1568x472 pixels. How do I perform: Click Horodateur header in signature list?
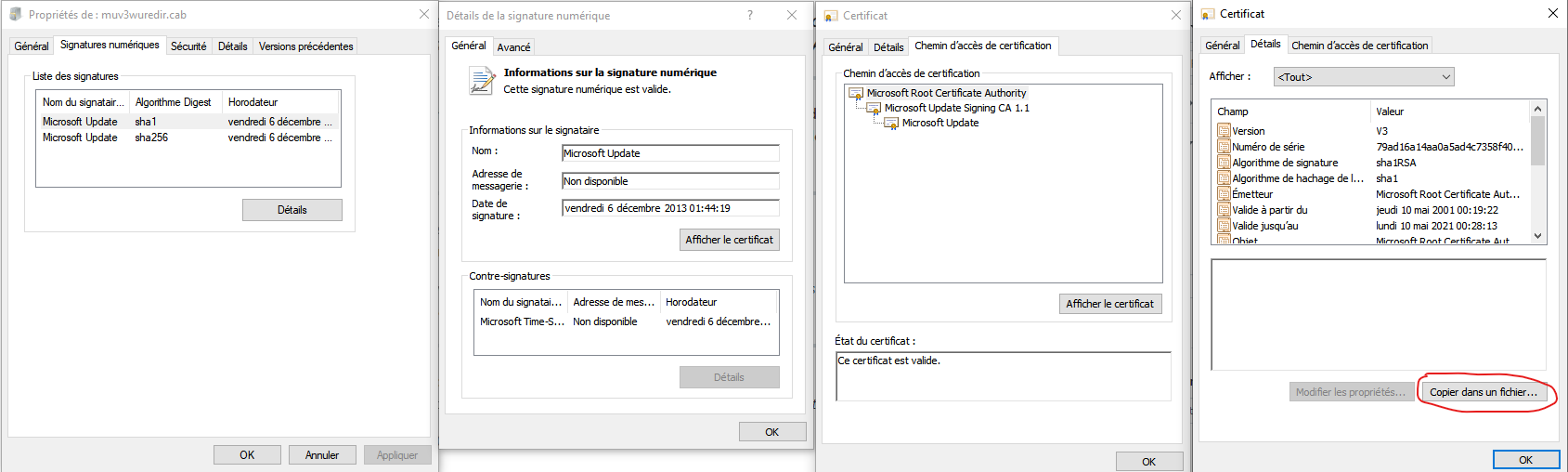tap(280, 102)
